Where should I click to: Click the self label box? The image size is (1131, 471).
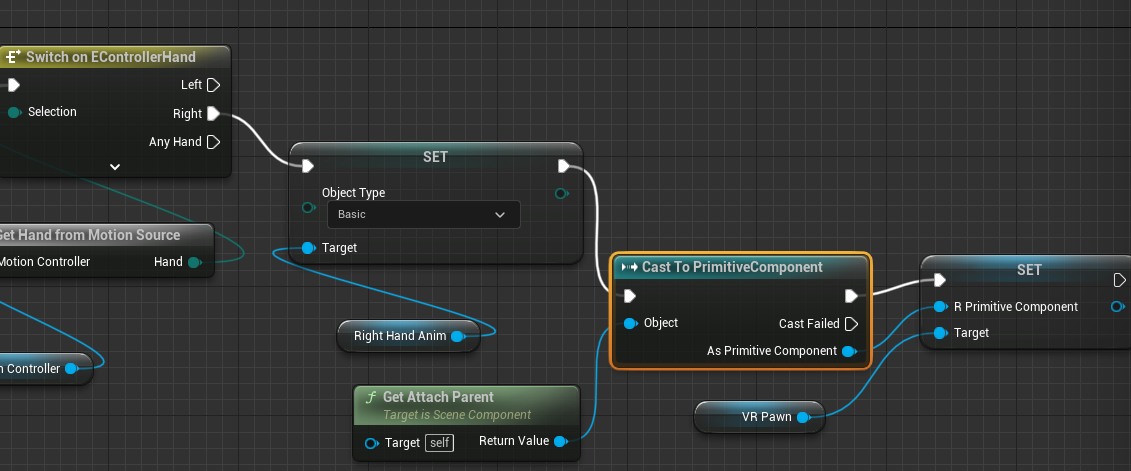439,442
